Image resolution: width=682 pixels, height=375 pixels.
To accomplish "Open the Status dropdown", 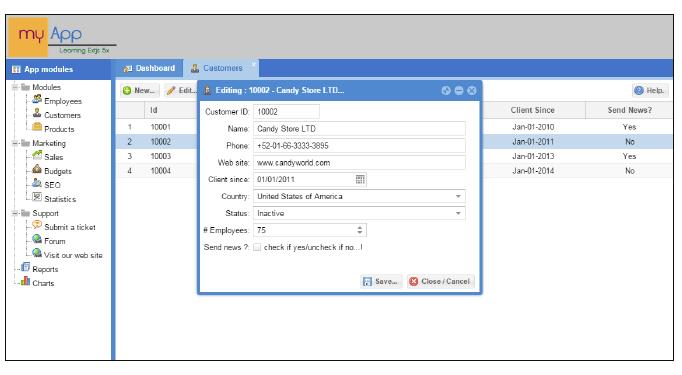I will tap(458, 213).
